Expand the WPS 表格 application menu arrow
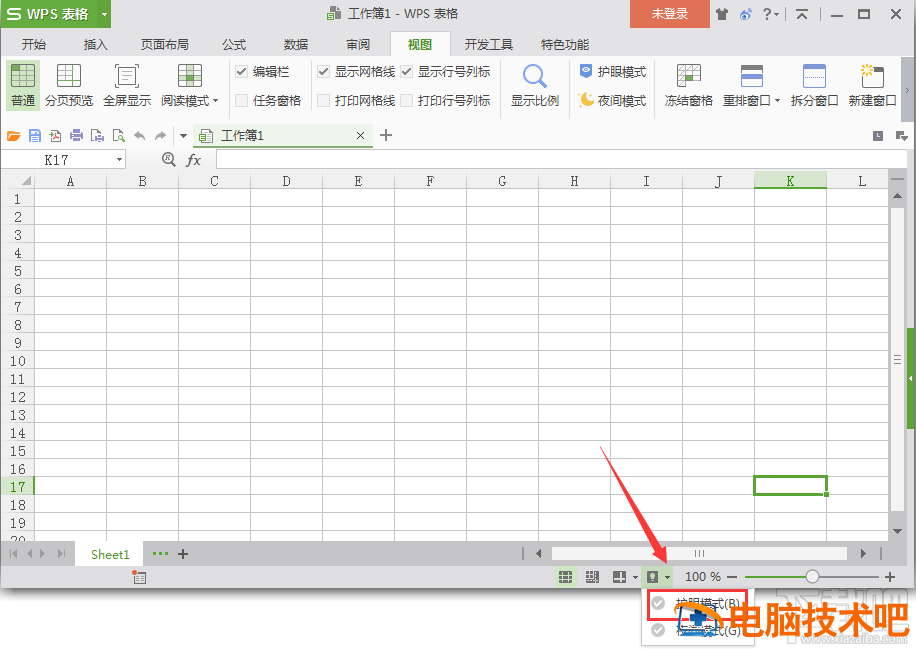916x649 pixels. click(x=104, y=14)
